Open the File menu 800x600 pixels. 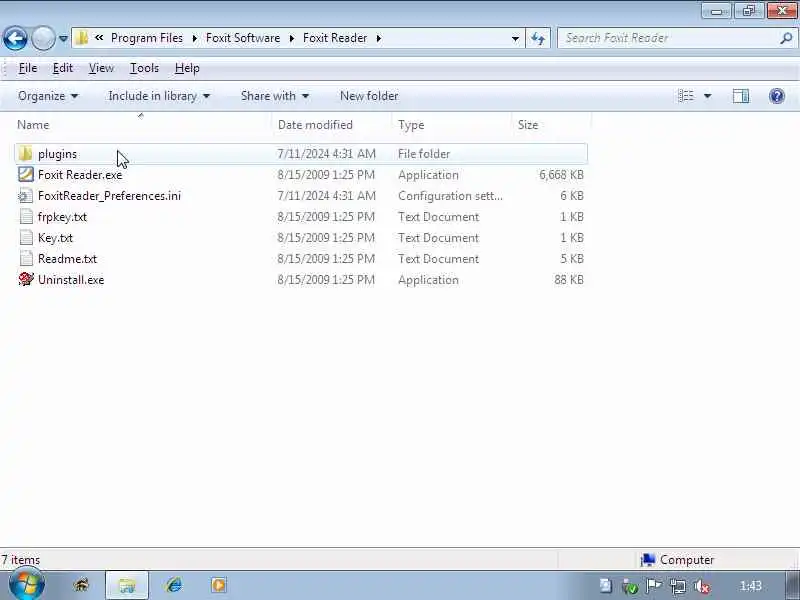28,68
